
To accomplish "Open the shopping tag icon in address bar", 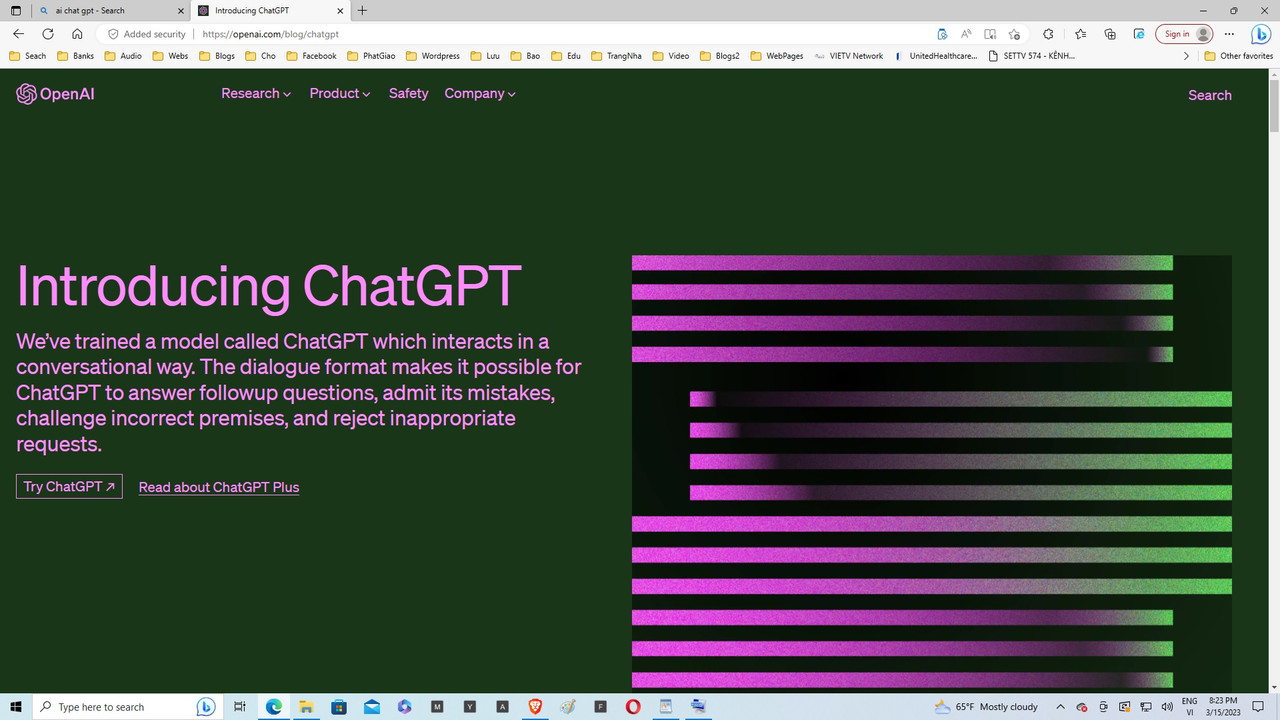I will (x=942, y=34).
